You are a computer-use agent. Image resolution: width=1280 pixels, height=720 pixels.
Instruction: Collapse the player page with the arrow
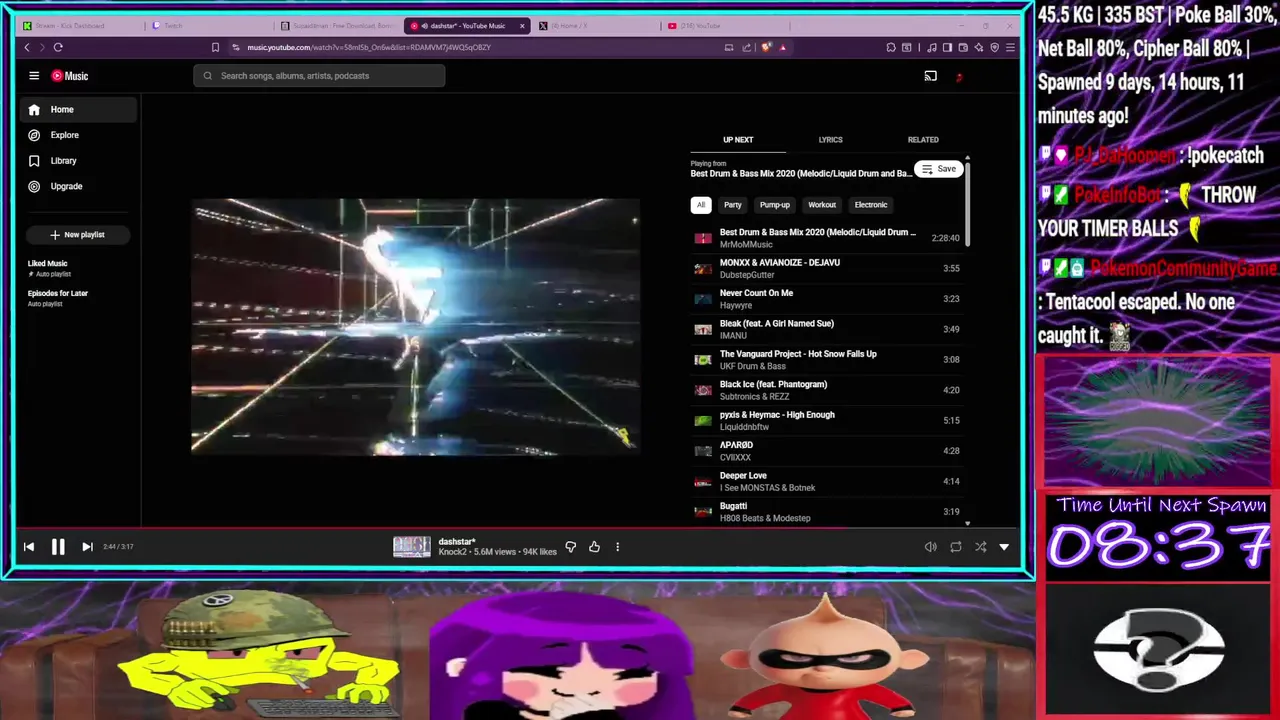pyautogui.click(x=1004, y=547)
